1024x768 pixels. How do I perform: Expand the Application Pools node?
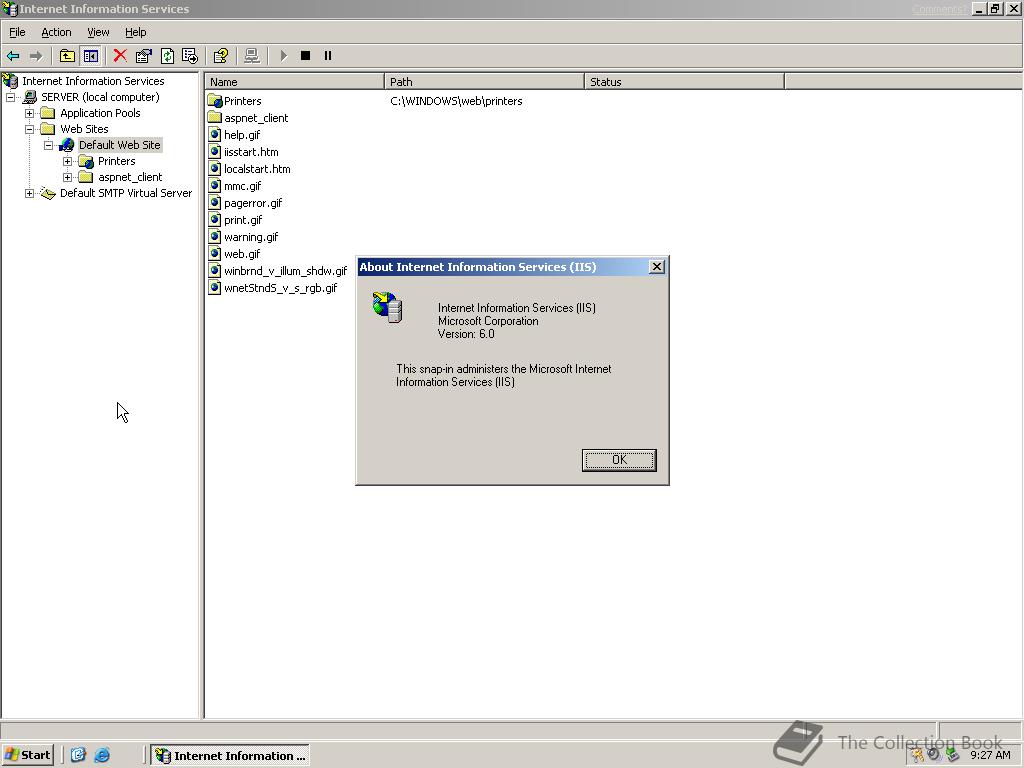point(29,114)
